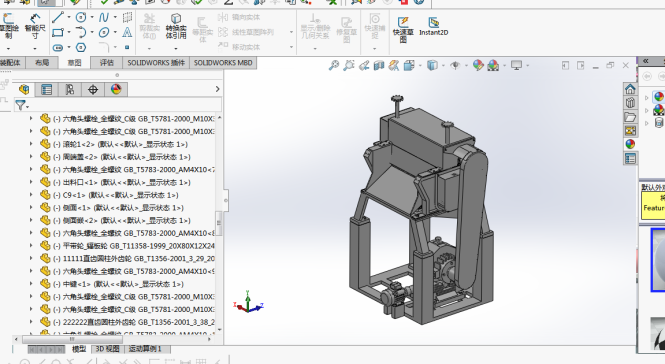Open the 3D 视图 bottom tab

pyautogui.click(x=107, y=349)
